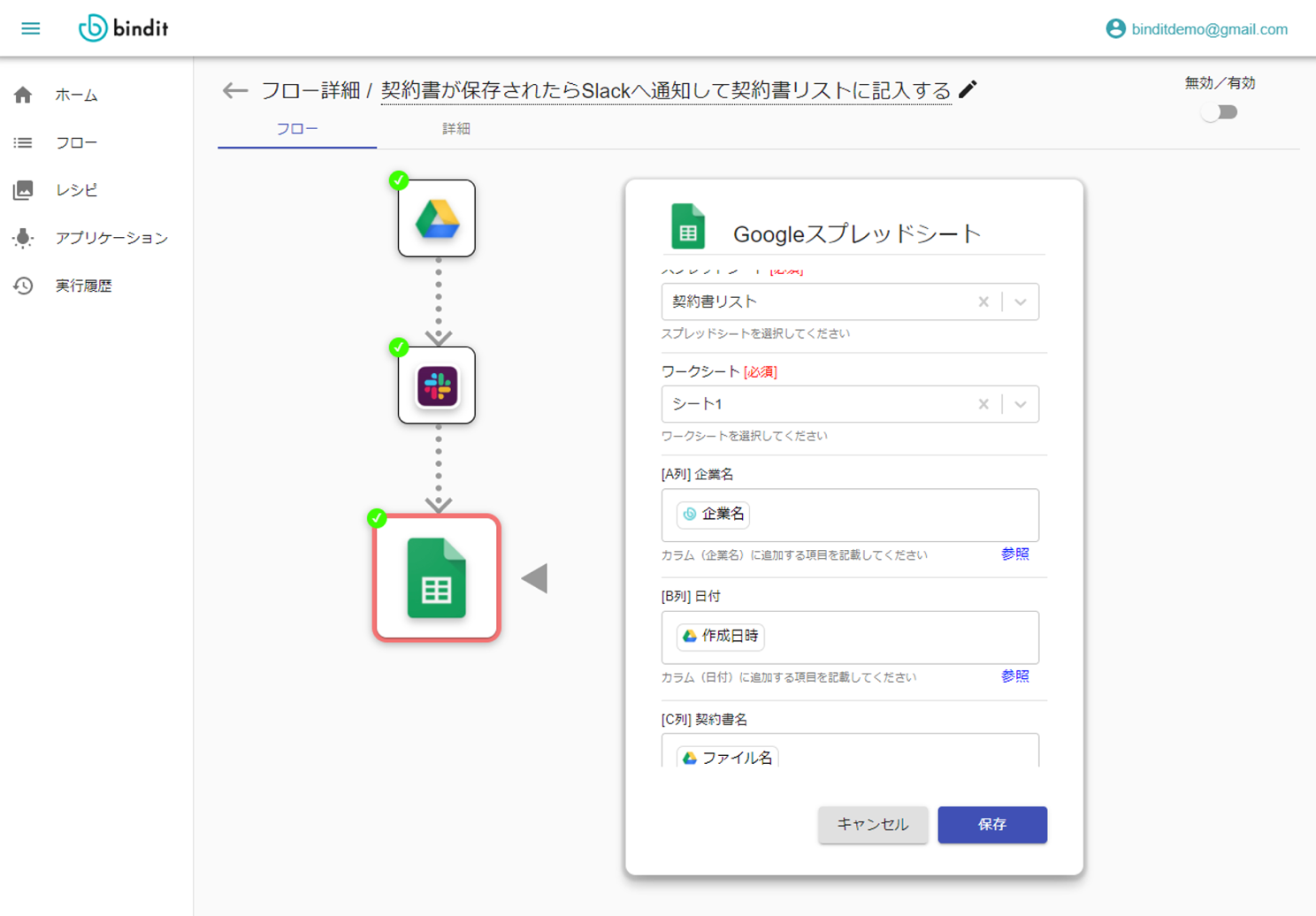Select the Slack flow step

437,385
